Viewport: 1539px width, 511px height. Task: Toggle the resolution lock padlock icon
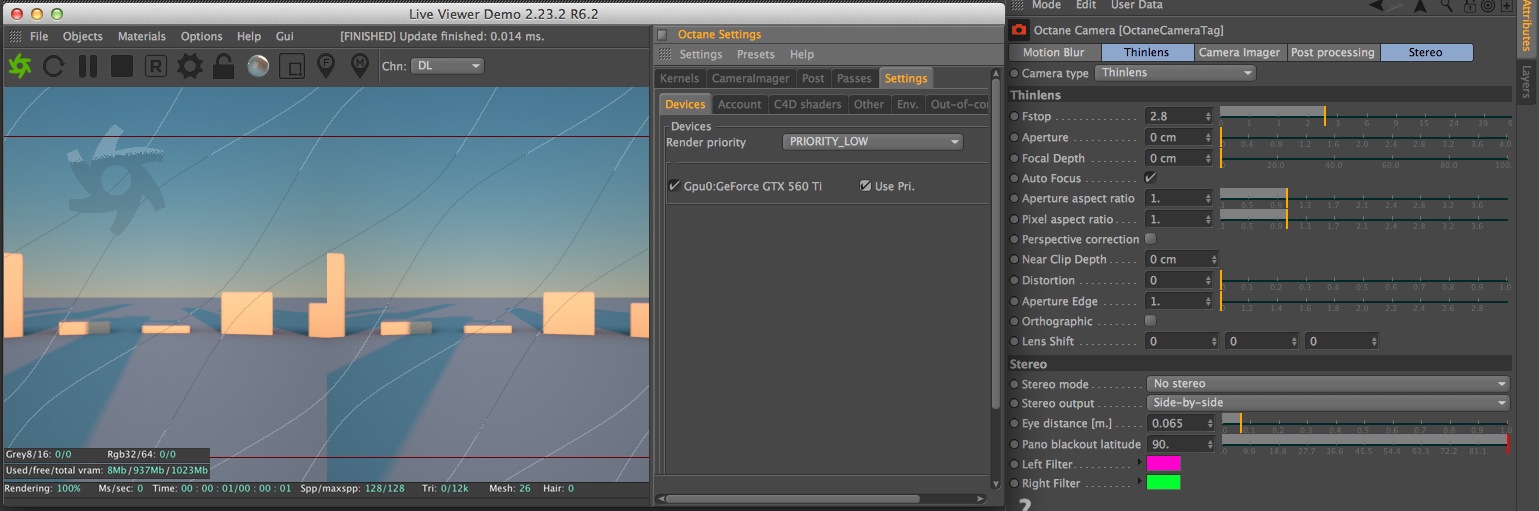coord(223,66)
